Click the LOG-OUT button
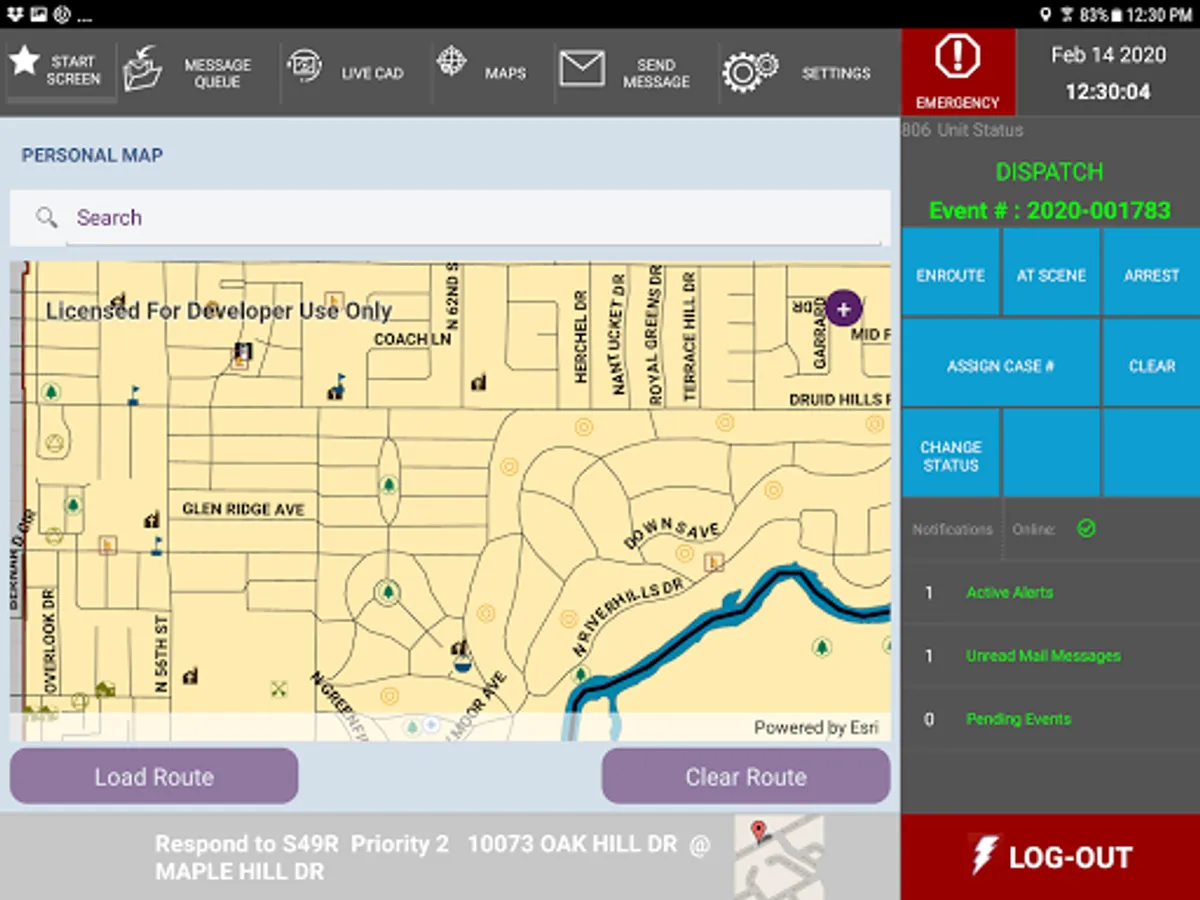1200x900 pixels. pyautogui.click(x=1050, y=857)
